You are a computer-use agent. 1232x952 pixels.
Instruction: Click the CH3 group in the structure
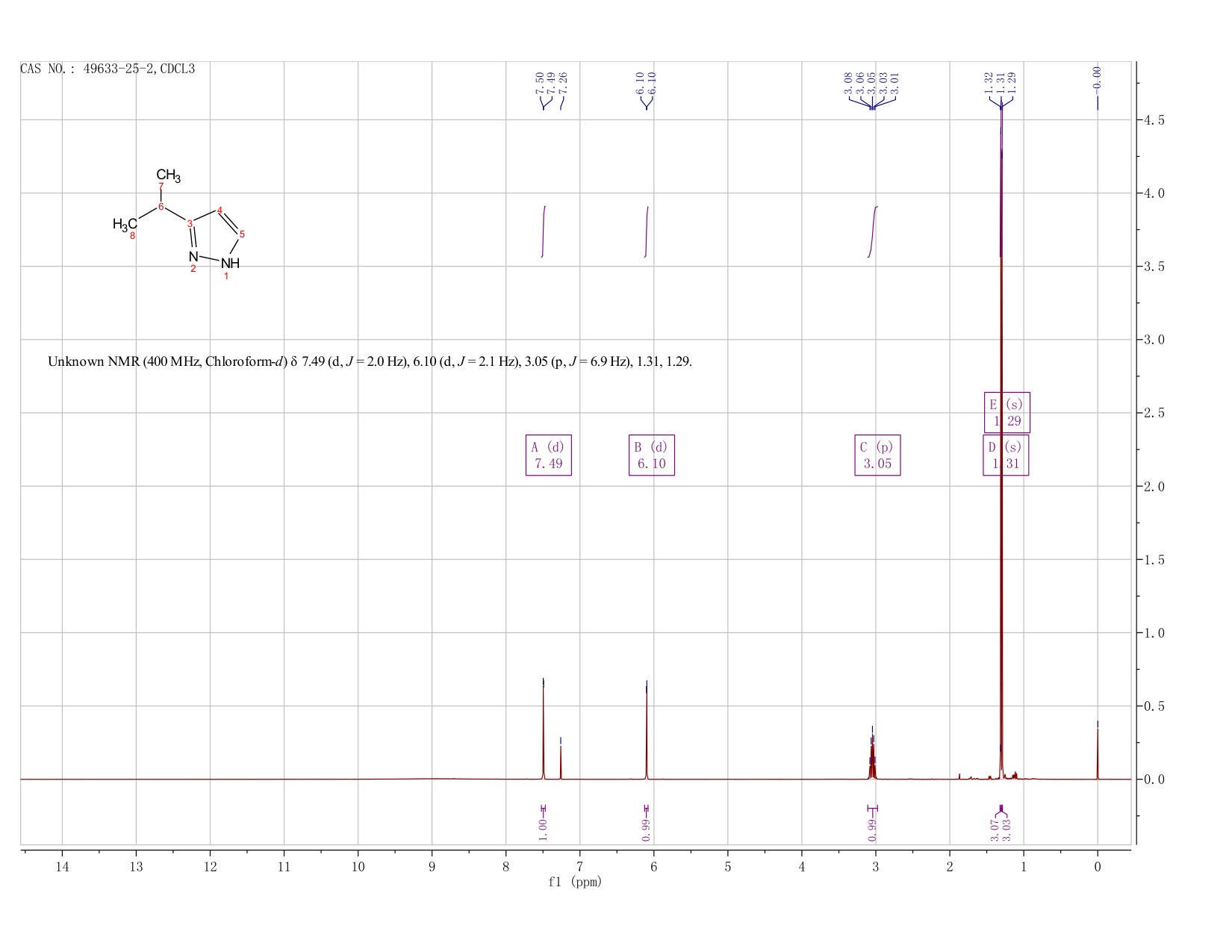click(168, 176)
